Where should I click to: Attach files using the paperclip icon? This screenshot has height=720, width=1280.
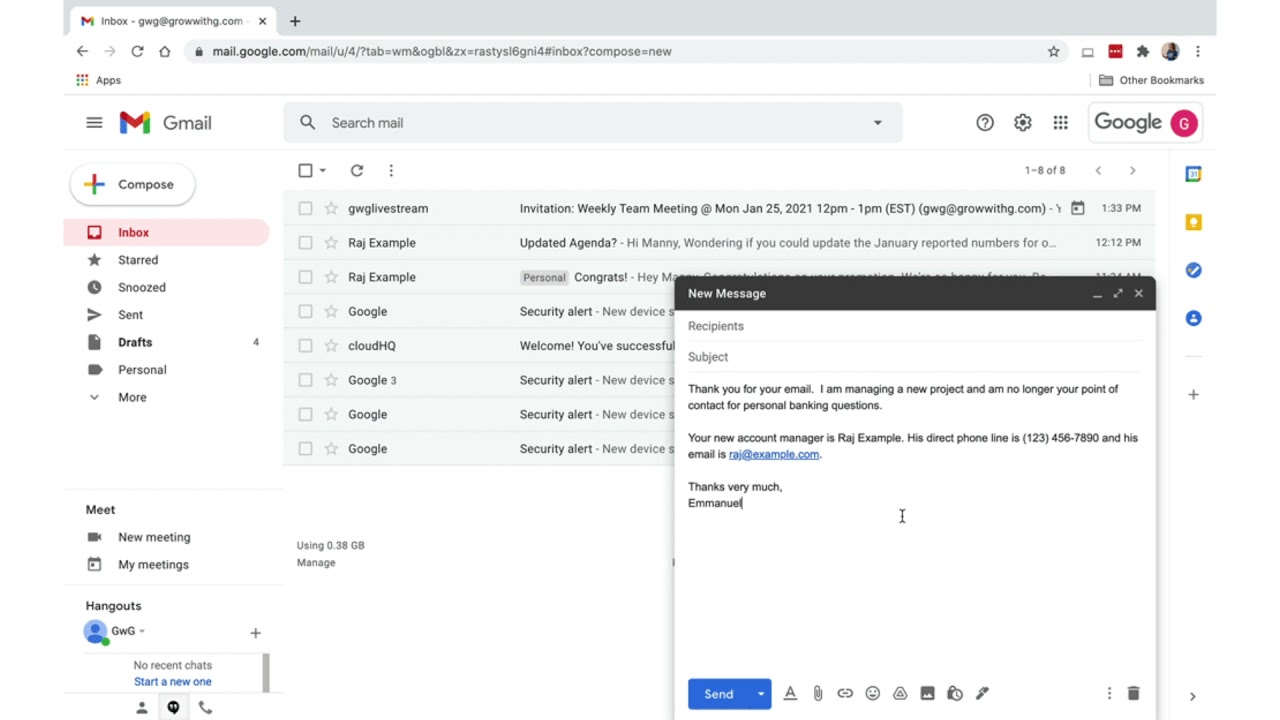coord(817,693)
